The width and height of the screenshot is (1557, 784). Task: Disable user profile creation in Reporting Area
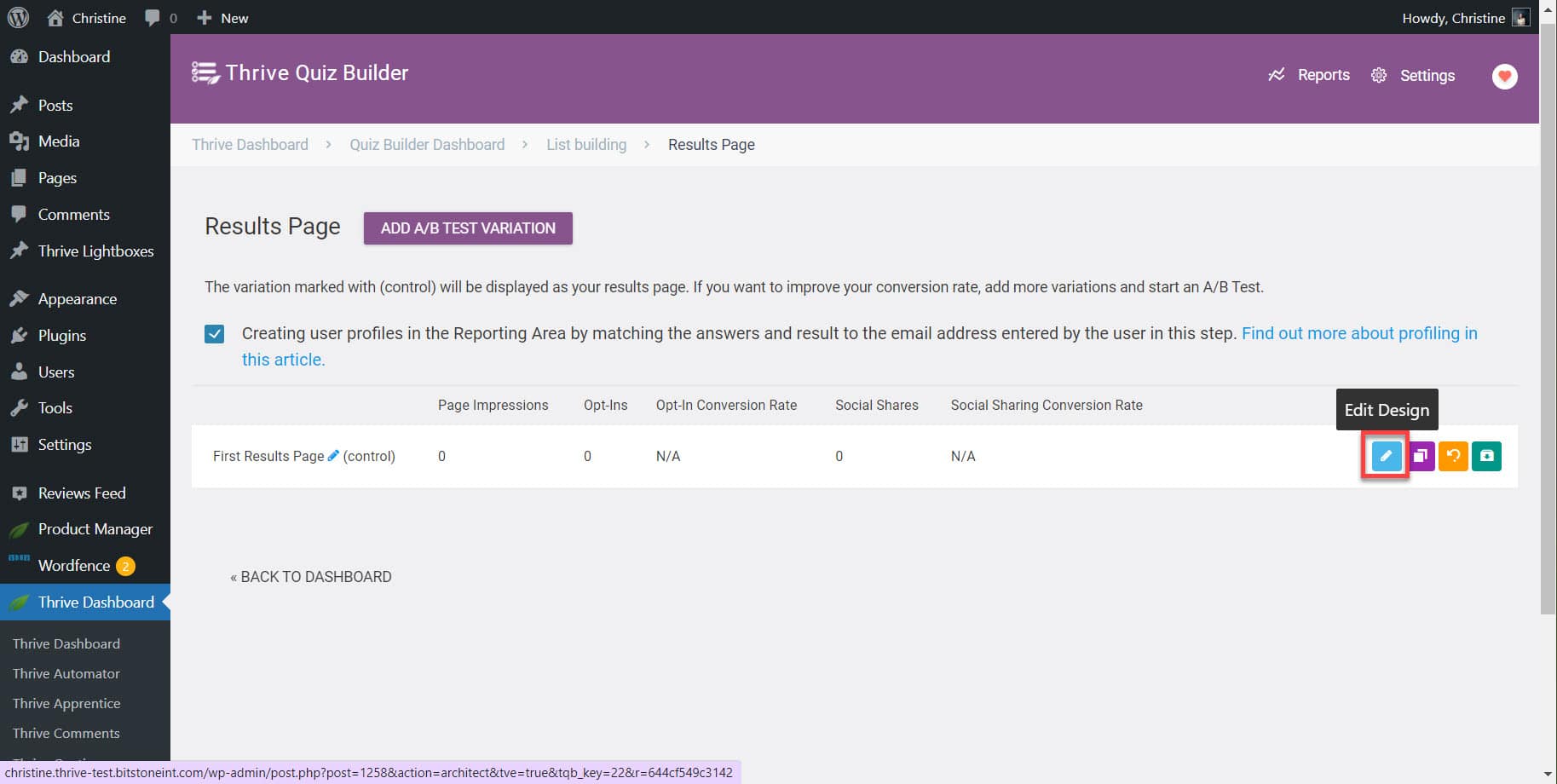(x=214, y=333)
